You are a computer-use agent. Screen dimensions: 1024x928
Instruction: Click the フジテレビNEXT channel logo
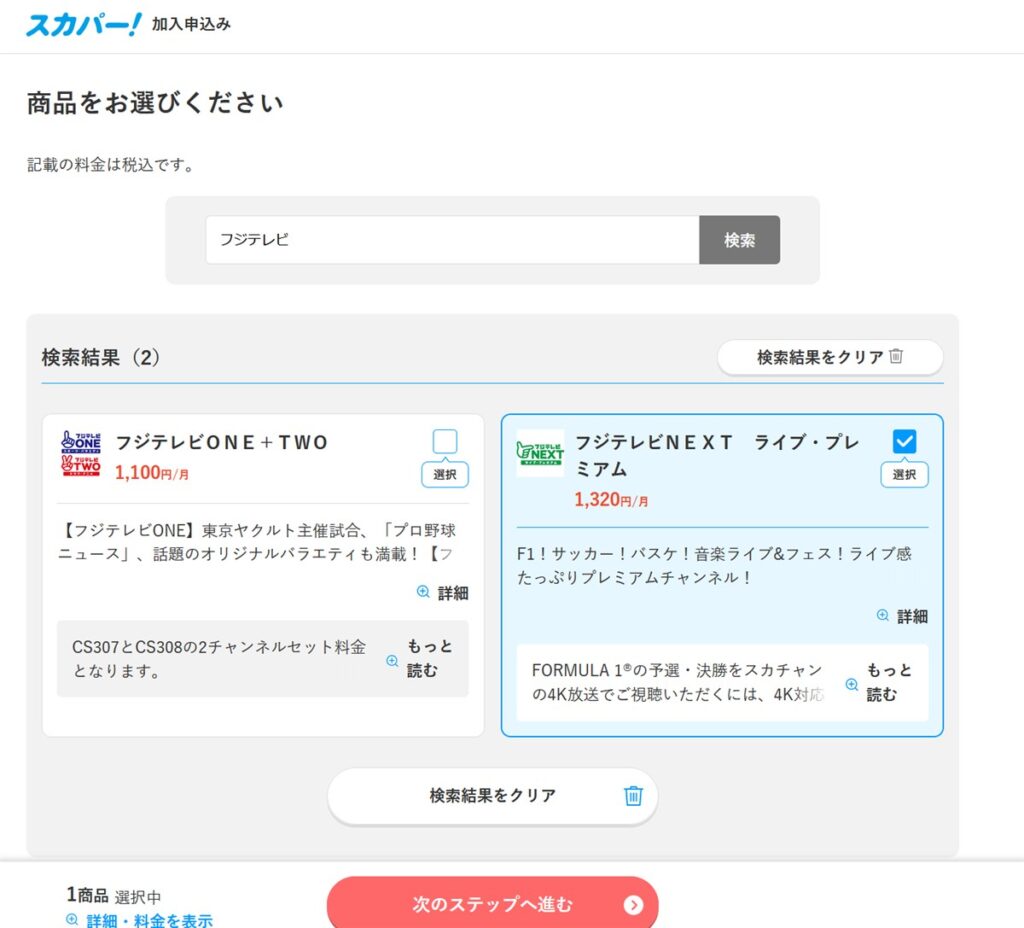click(x=540, y=453)
